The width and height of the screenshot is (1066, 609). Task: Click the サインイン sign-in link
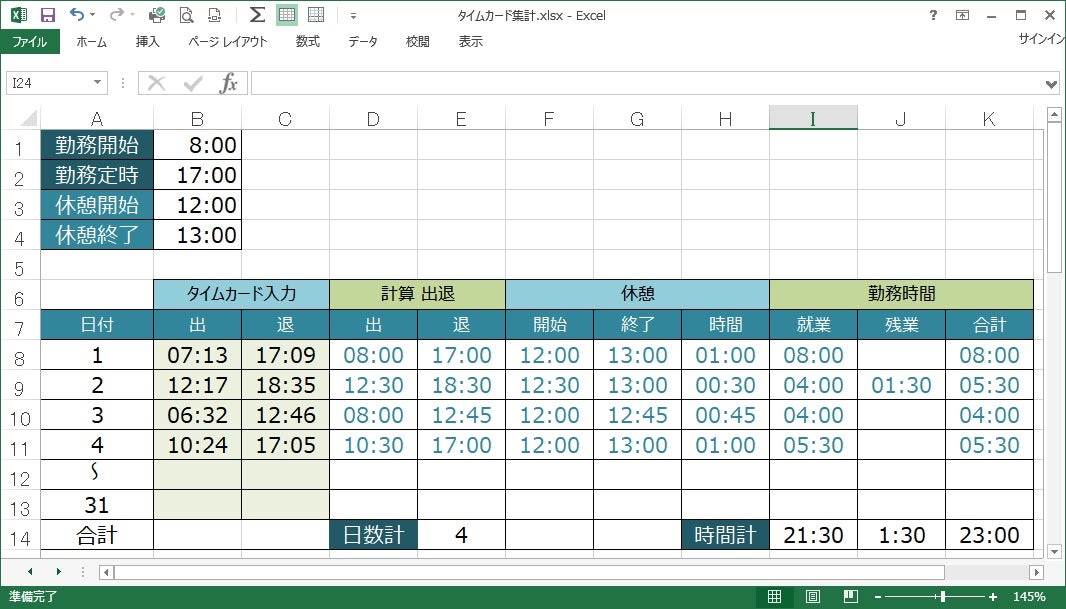pos(1041,39)
